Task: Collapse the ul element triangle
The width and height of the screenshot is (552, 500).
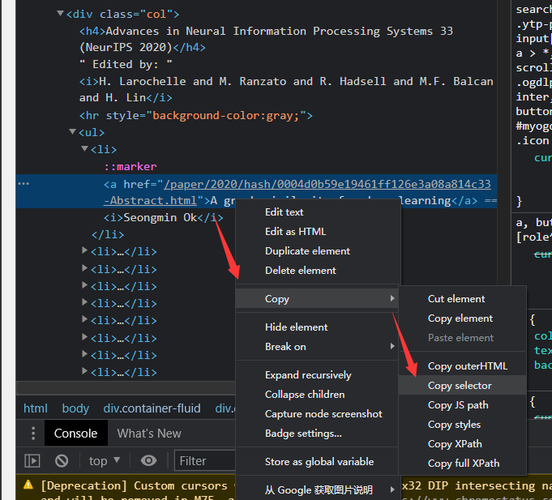Action: (x=73, y=132)
